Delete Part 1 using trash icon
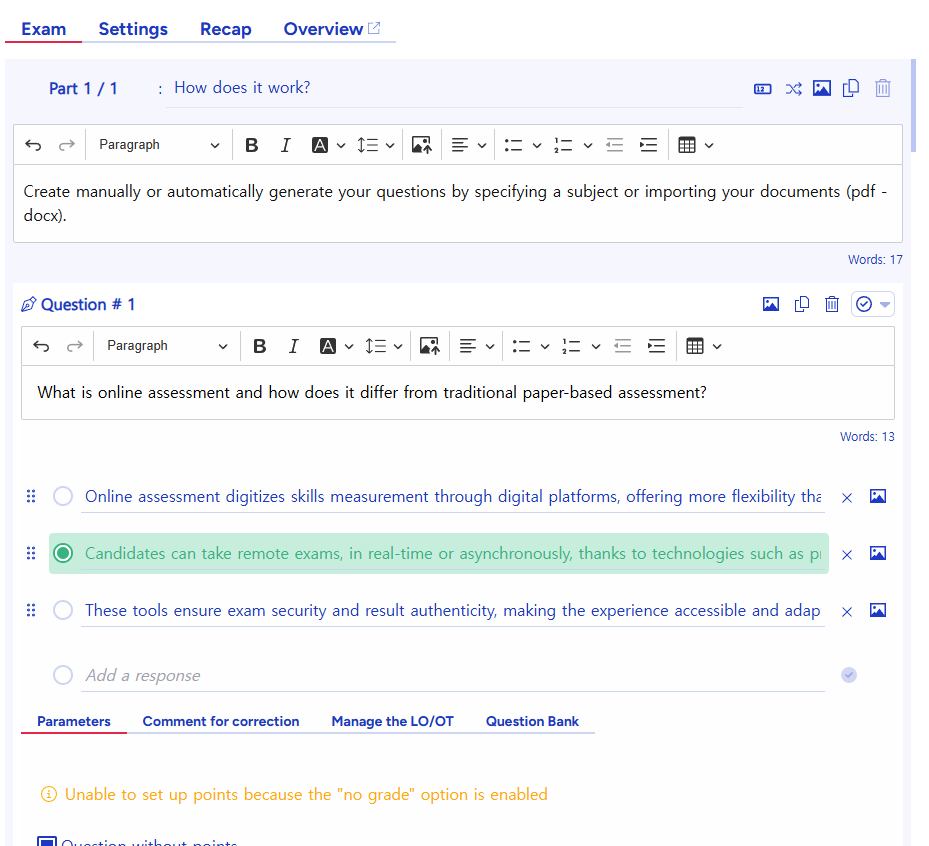The image size is (929, 846). click(883, 88)
